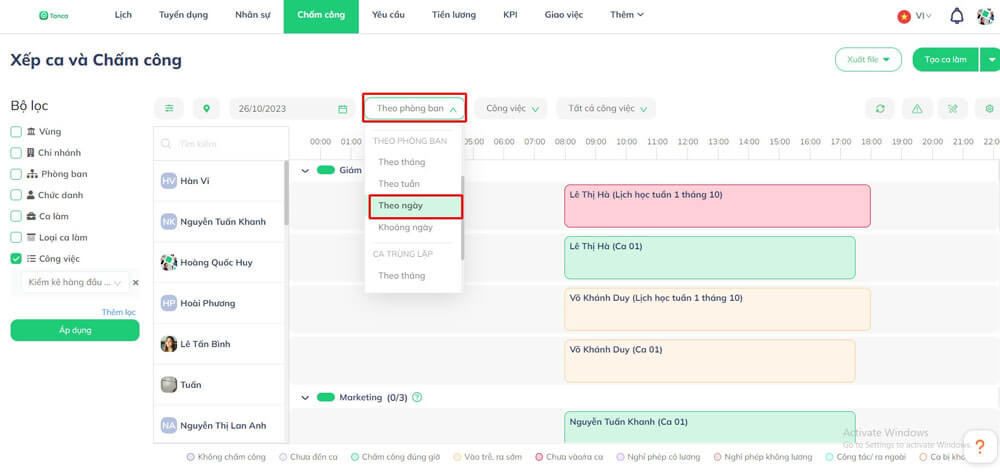Check the Vùng filter checkbox
Viewport: 1000px width, 474px height.
[16, 131]
